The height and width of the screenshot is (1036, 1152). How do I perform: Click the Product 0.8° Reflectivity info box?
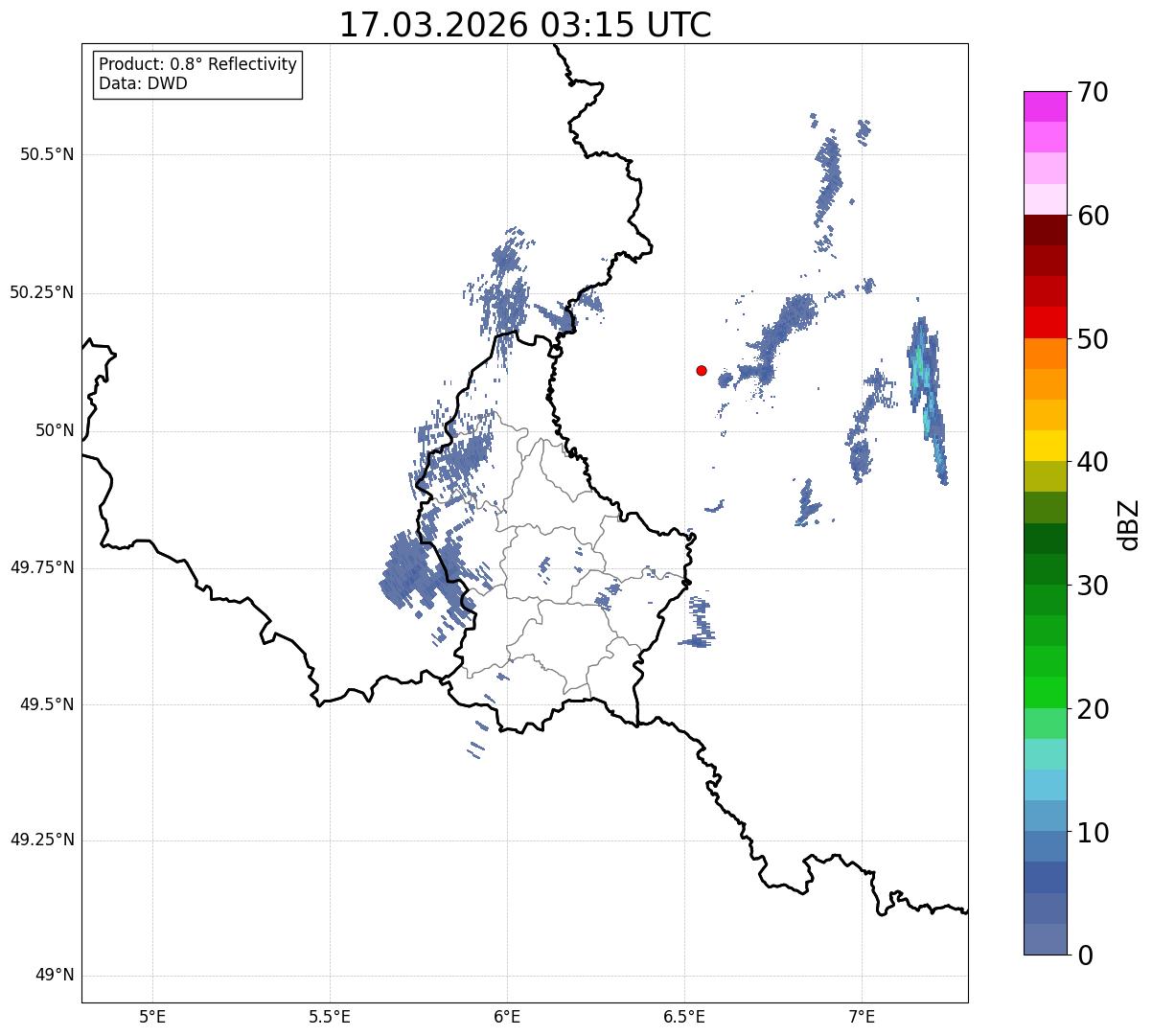click(x=198, y=74)
